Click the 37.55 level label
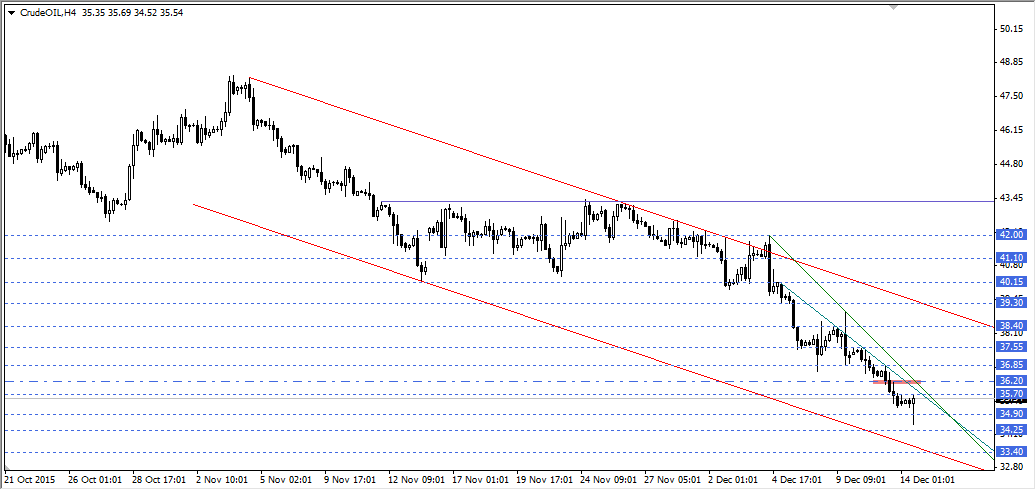Viewport: 1036px width, 490px height. (1011, 347)
